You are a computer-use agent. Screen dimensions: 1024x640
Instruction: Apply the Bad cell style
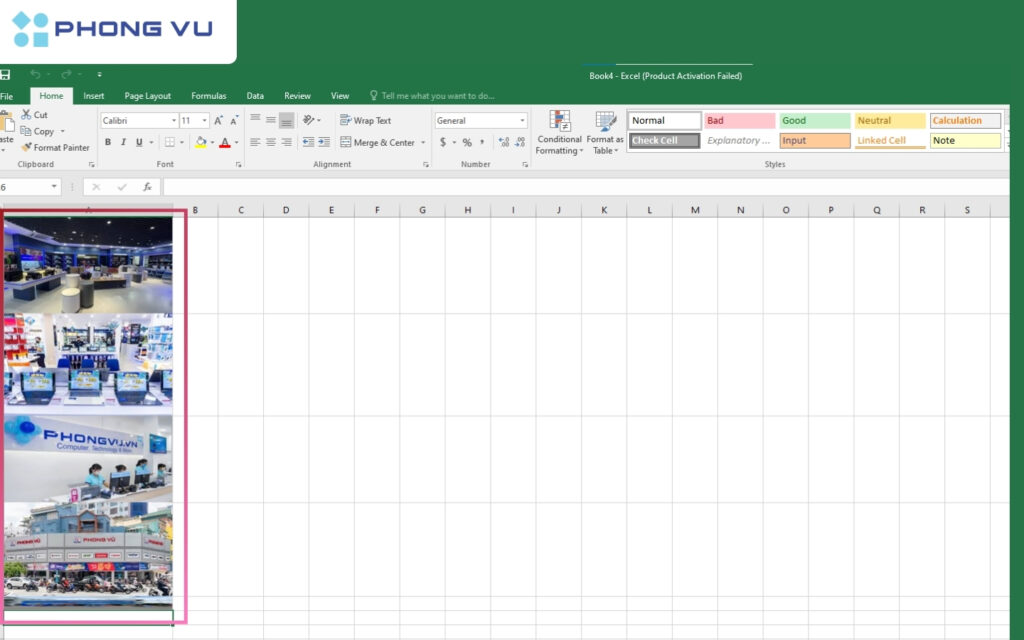tap(740, 121)
